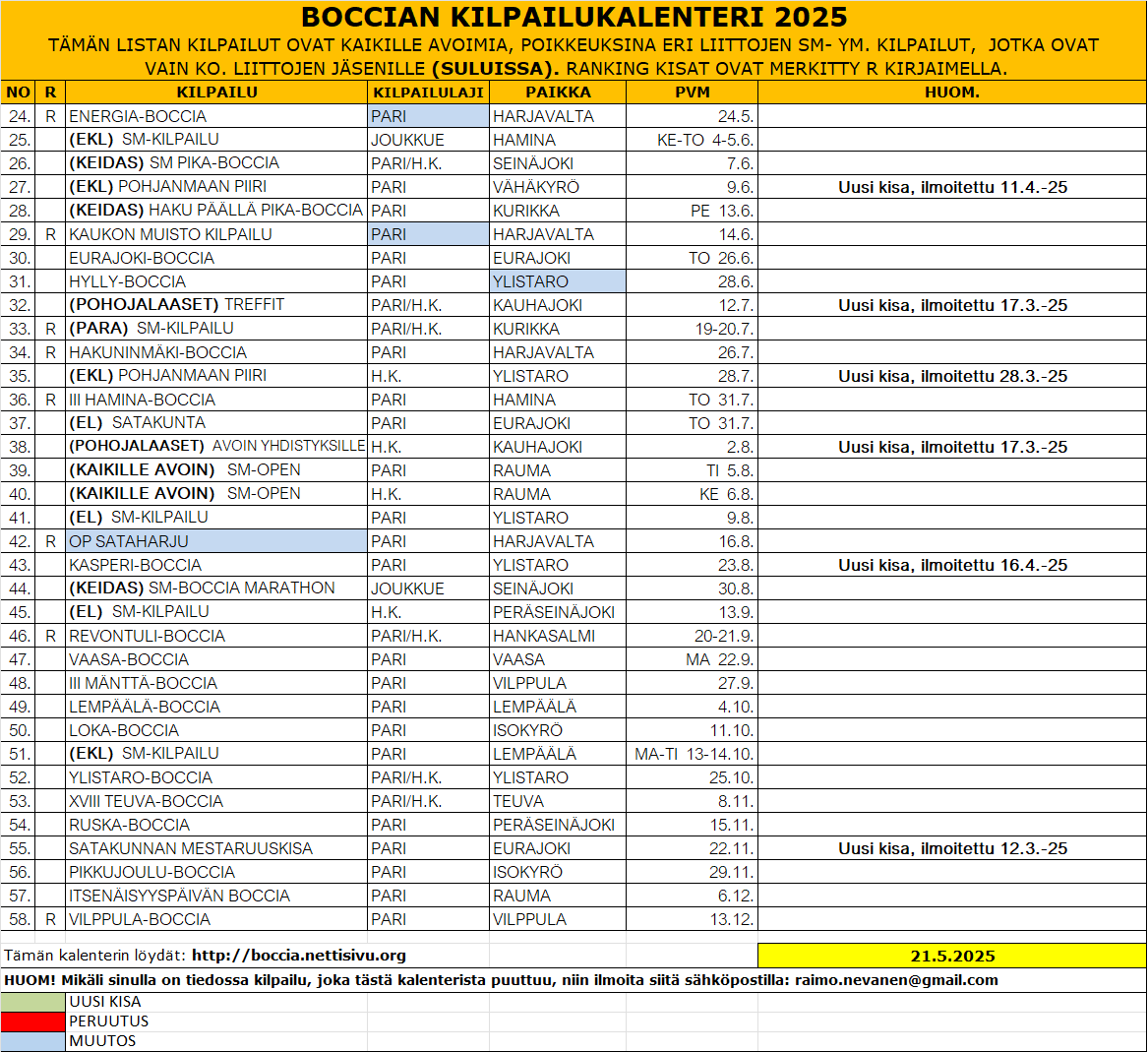
Task: Select the HUOM. column header
Action: point(952,93)
